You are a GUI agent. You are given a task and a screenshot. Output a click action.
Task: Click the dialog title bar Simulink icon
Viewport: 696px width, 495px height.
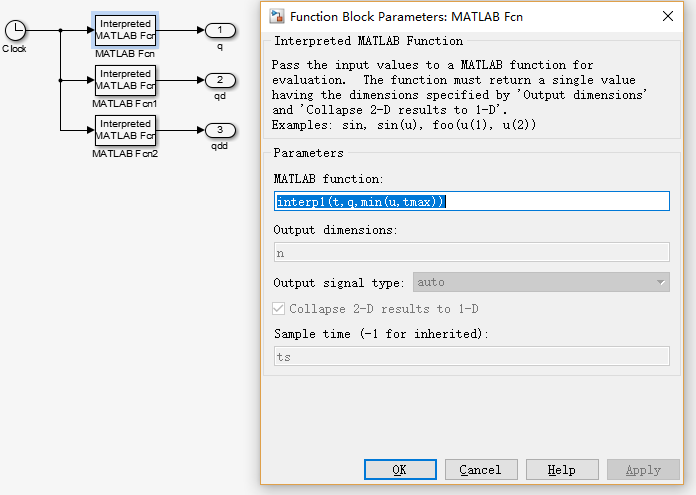pyautogui.click(x=276, y=16)
